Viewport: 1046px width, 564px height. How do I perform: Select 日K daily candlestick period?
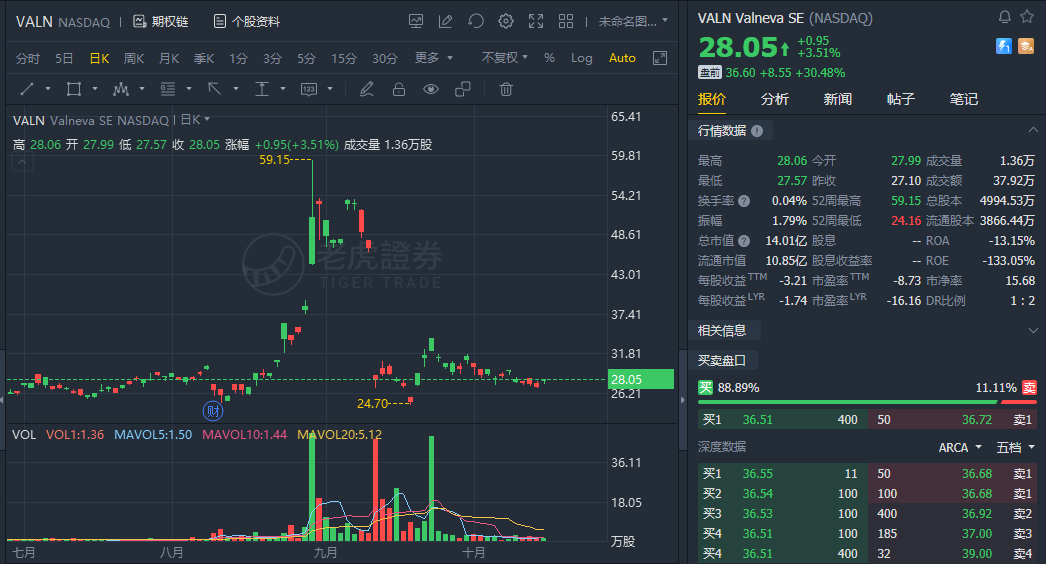click(x=99, y=59)
